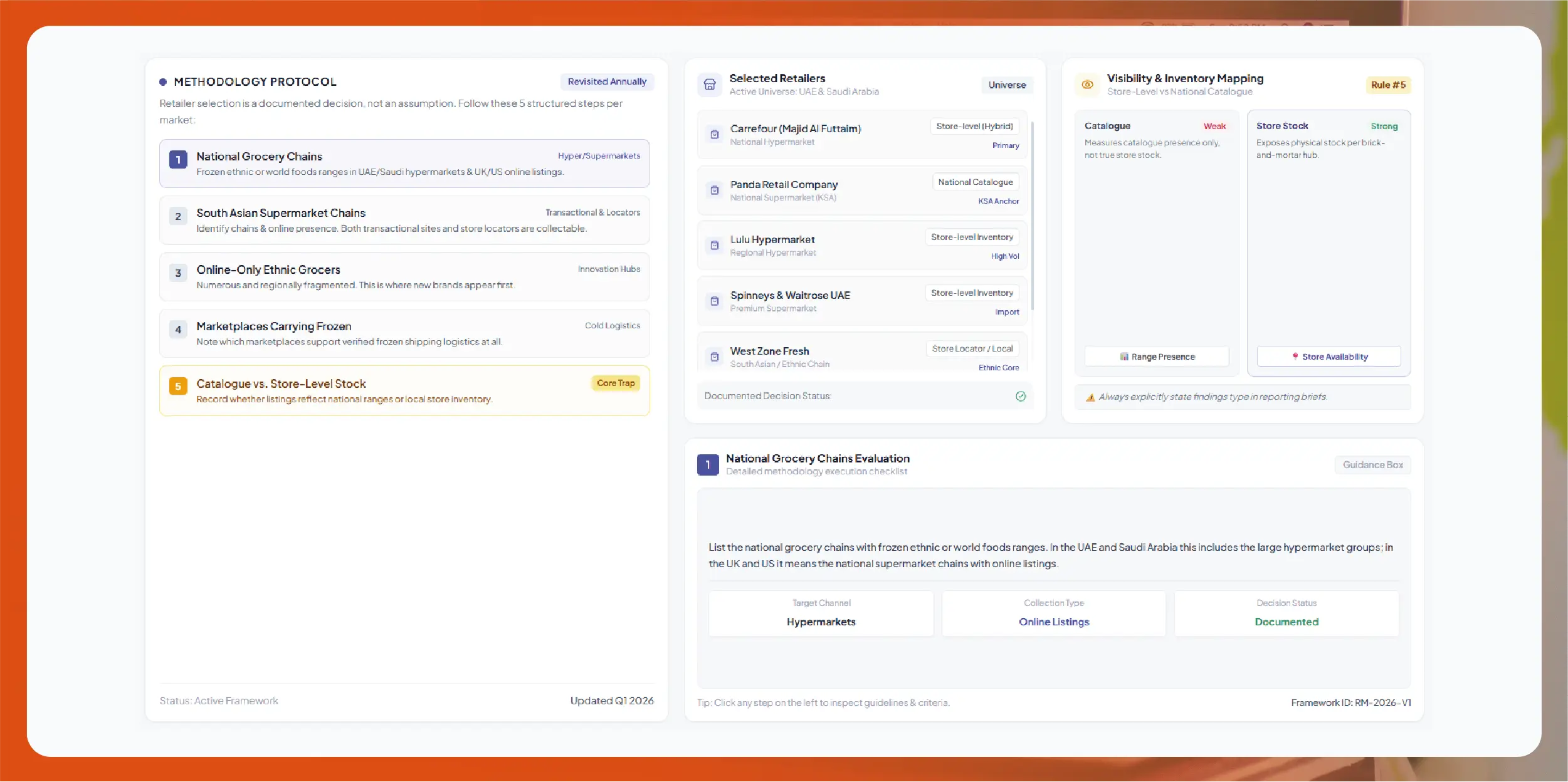The image size is (1568, 782).
Task: Click the Store Availability button
Action: (x=1329, y=357)
